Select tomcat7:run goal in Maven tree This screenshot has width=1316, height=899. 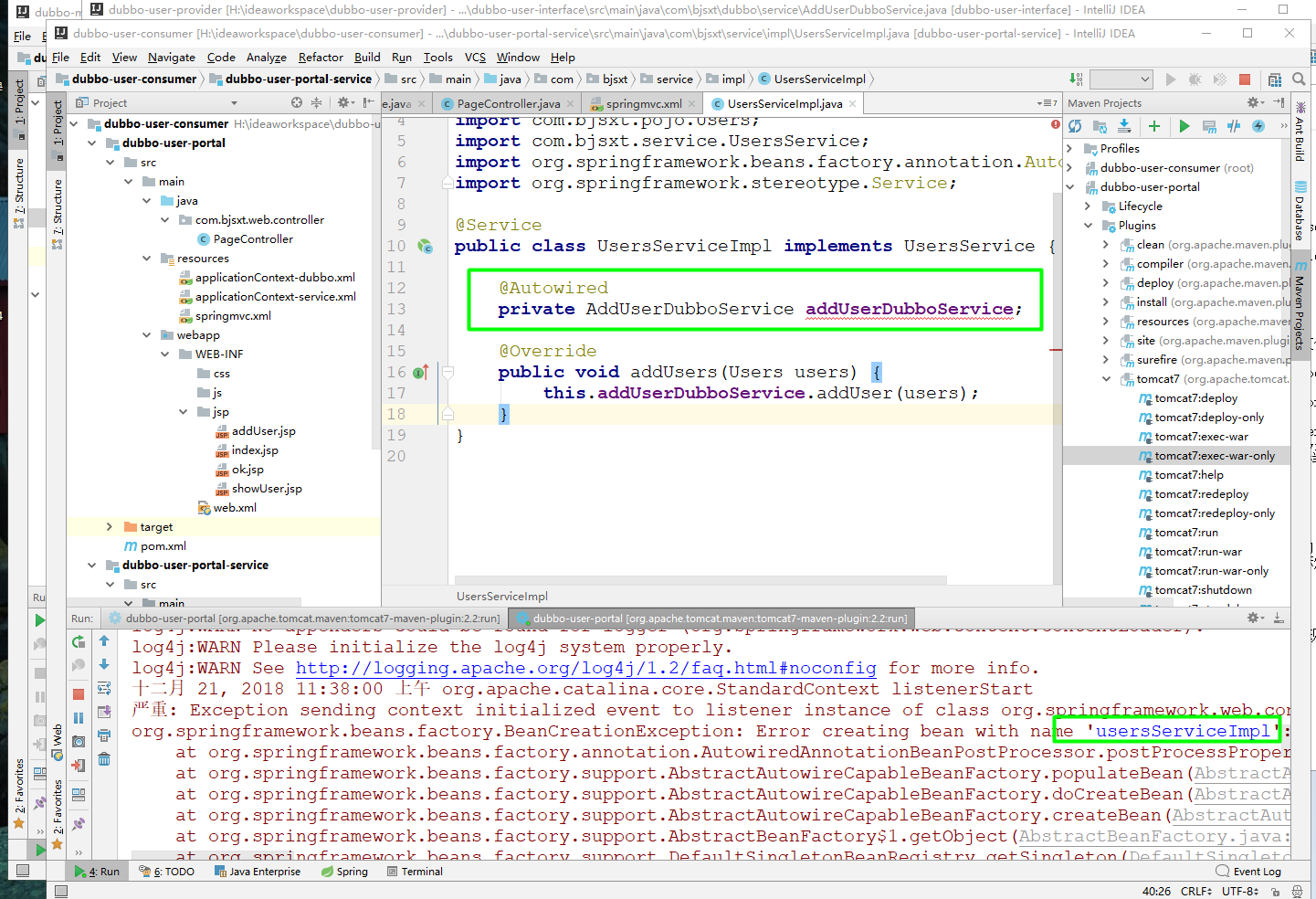(x=1185, y=533)
